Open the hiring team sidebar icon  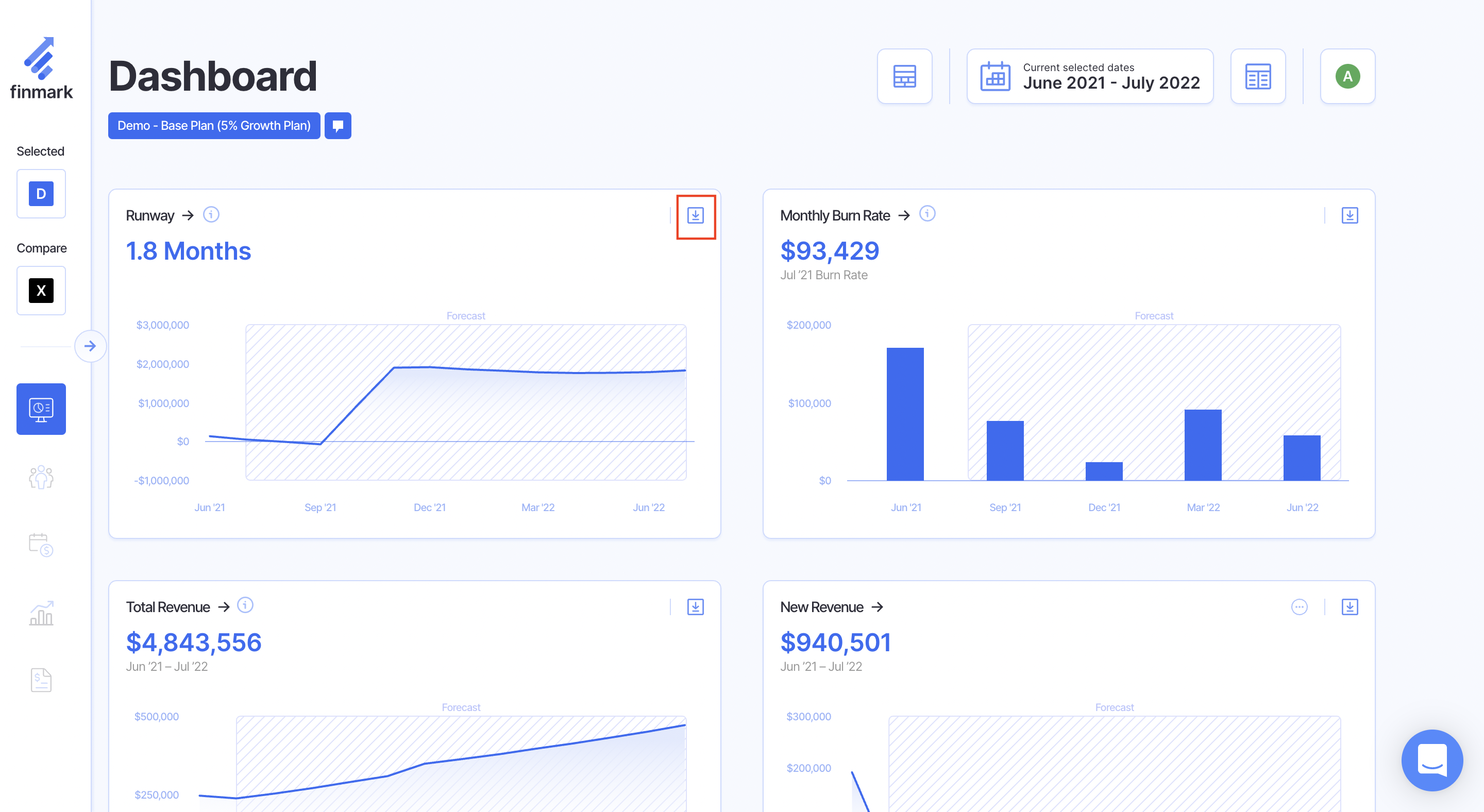[x=41, y=478]
